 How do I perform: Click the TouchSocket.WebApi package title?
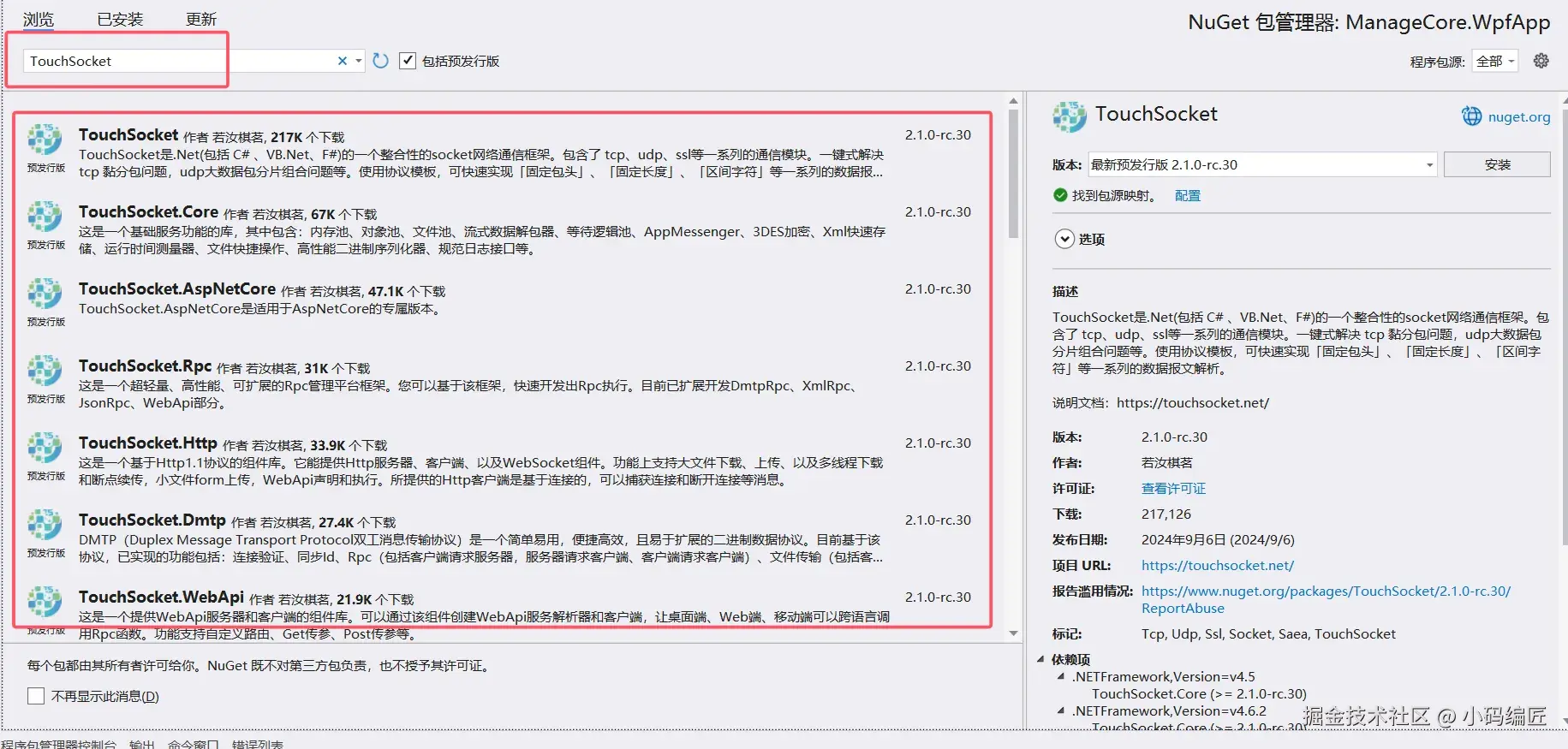(x=161, y=597)
